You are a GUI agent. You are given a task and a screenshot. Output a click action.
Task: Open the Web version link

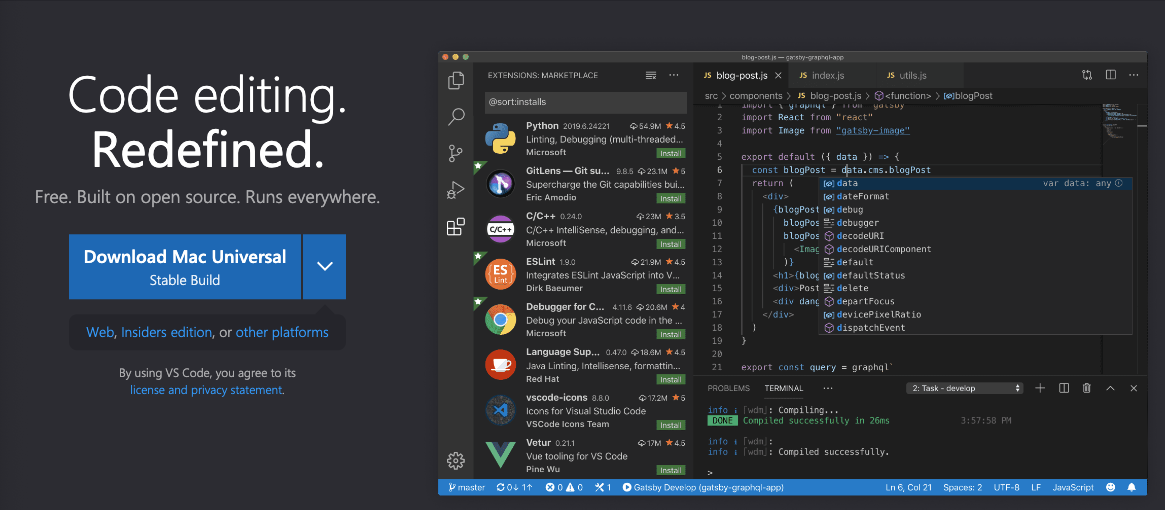100,332
